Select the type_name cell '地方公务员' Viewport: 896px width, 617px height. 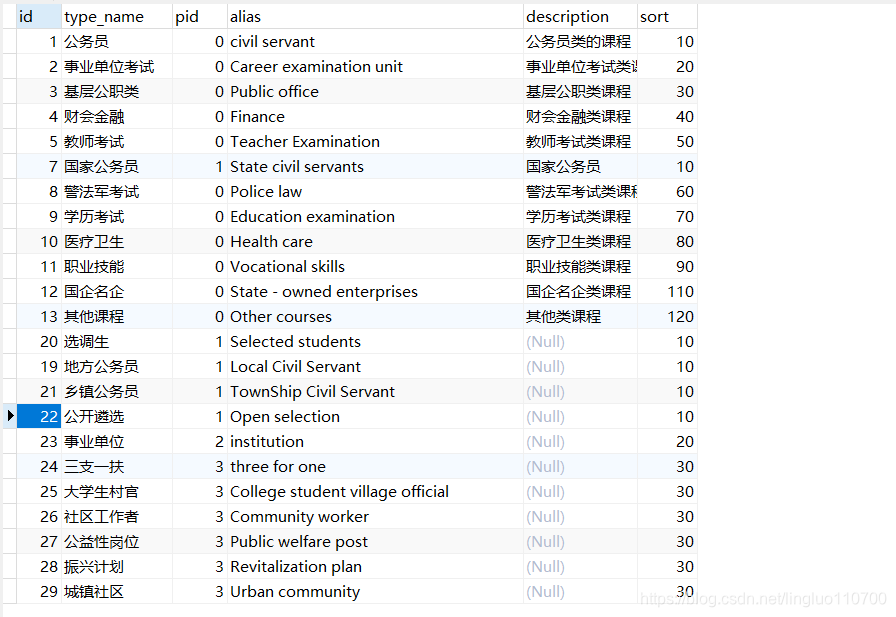[x=117, y=367]
